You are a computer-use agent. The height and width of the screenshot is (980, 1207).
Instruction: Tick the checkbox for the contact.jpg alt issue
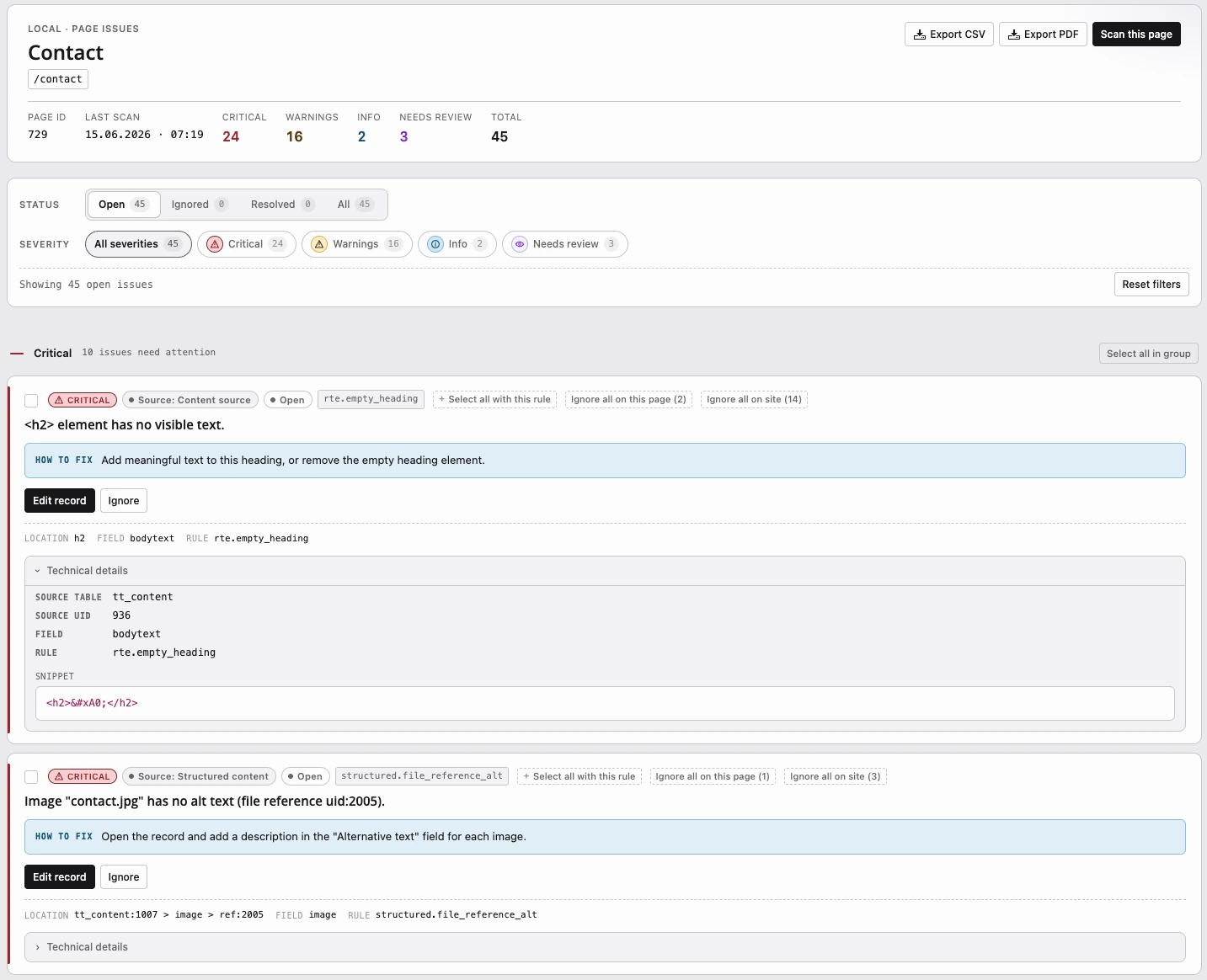[31, 777]
